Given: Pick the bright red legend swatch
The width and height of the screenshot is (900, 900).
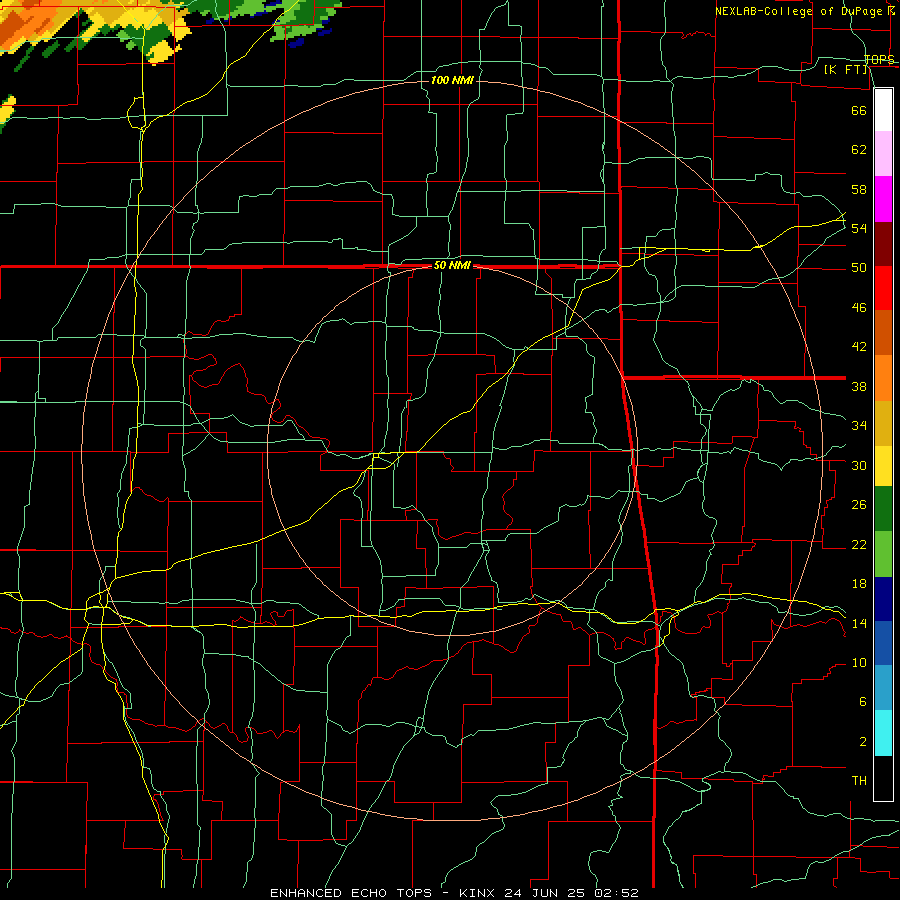Looking at the screenshot, I should pos(883,288).
